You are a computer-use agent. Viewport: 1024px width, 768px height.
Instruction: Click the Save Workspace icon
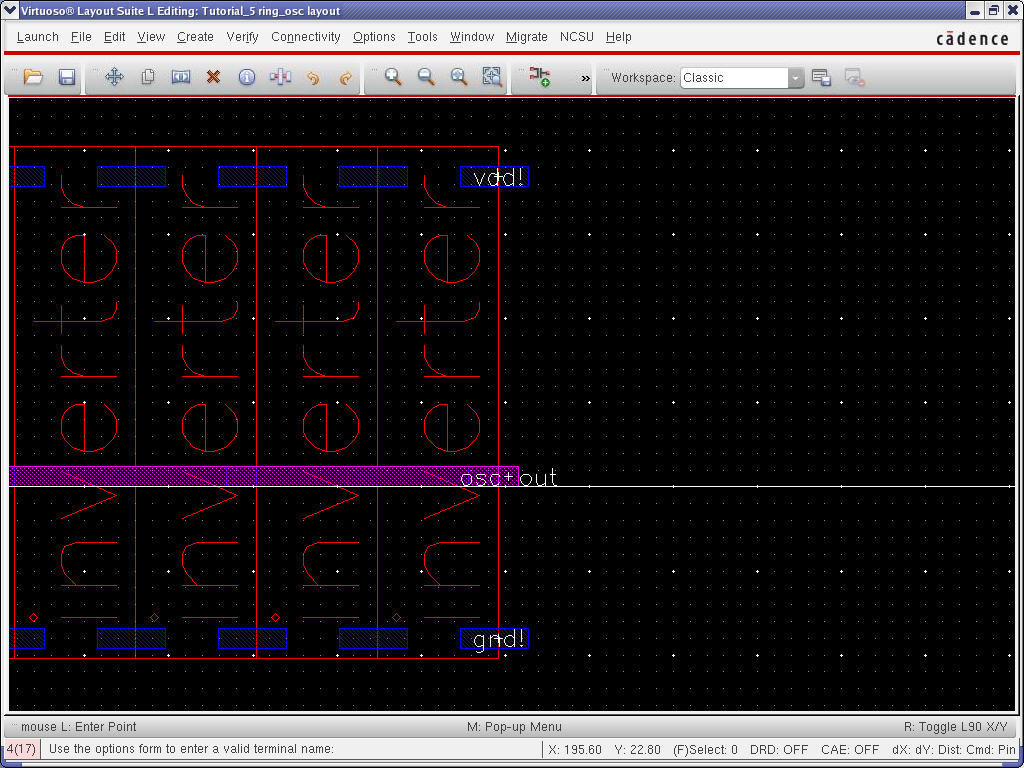click(821, 78)
